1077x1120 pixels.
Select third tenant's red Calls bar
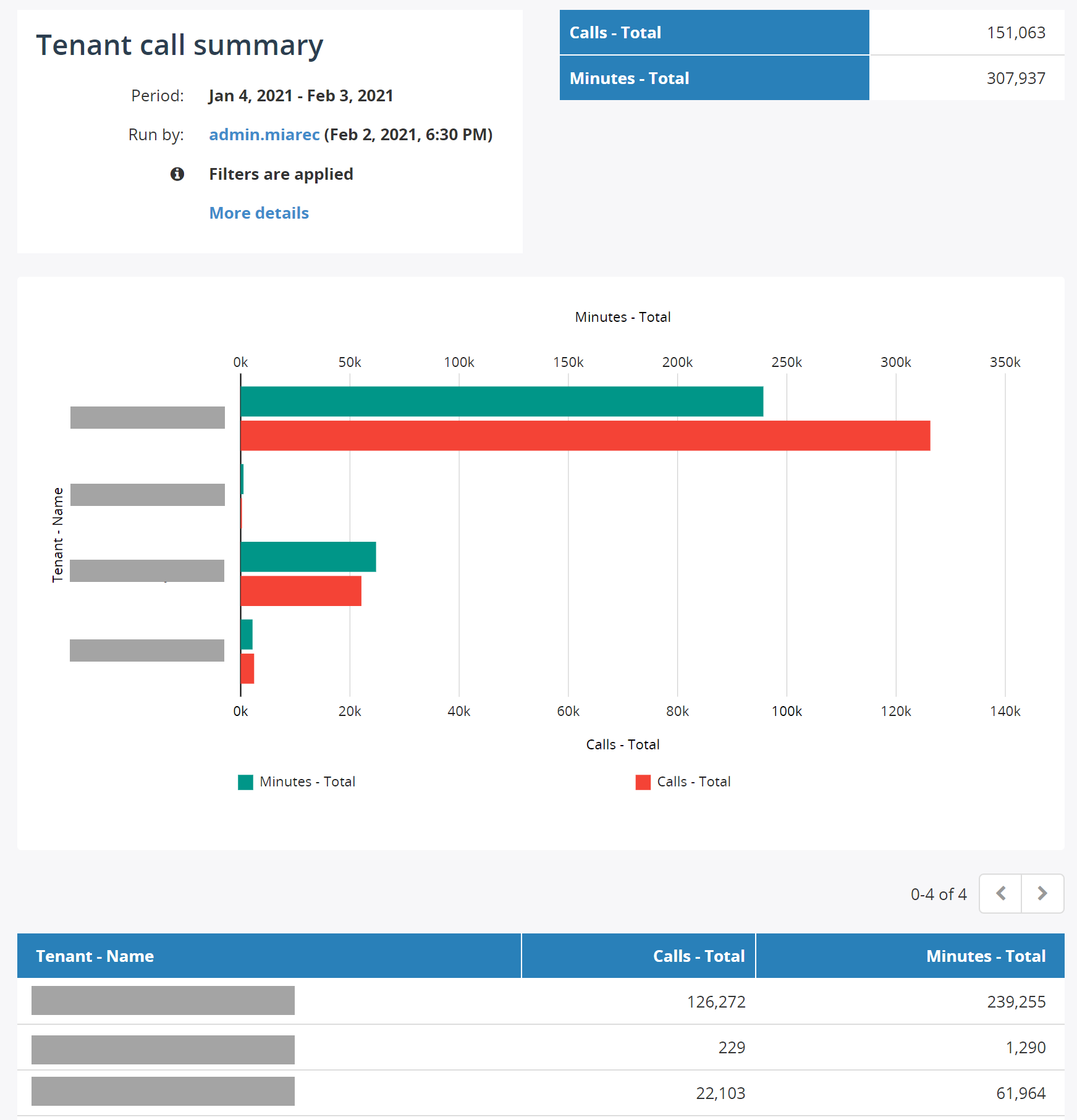301,591
